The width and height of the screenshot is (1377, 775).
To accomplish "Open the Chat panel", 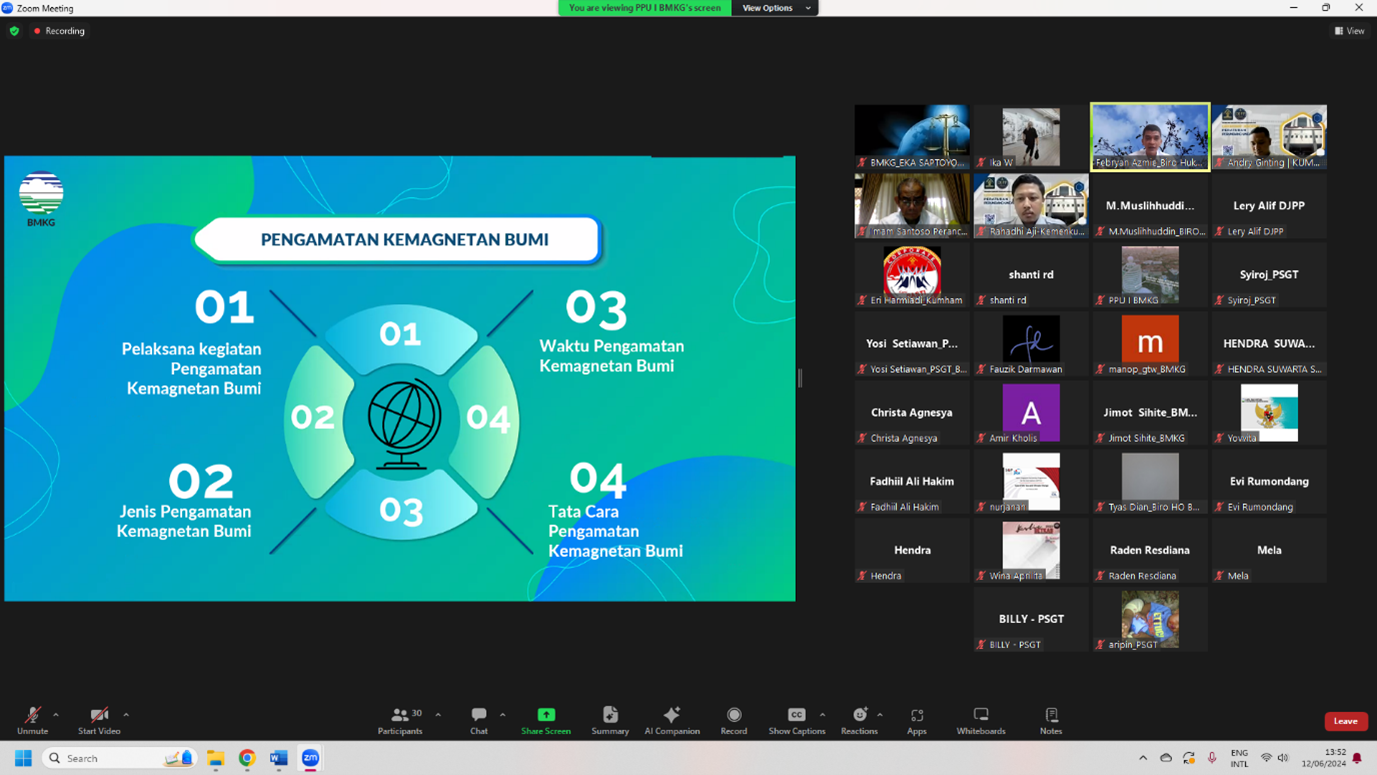I will pyautogui.click(x=479, y=720).
